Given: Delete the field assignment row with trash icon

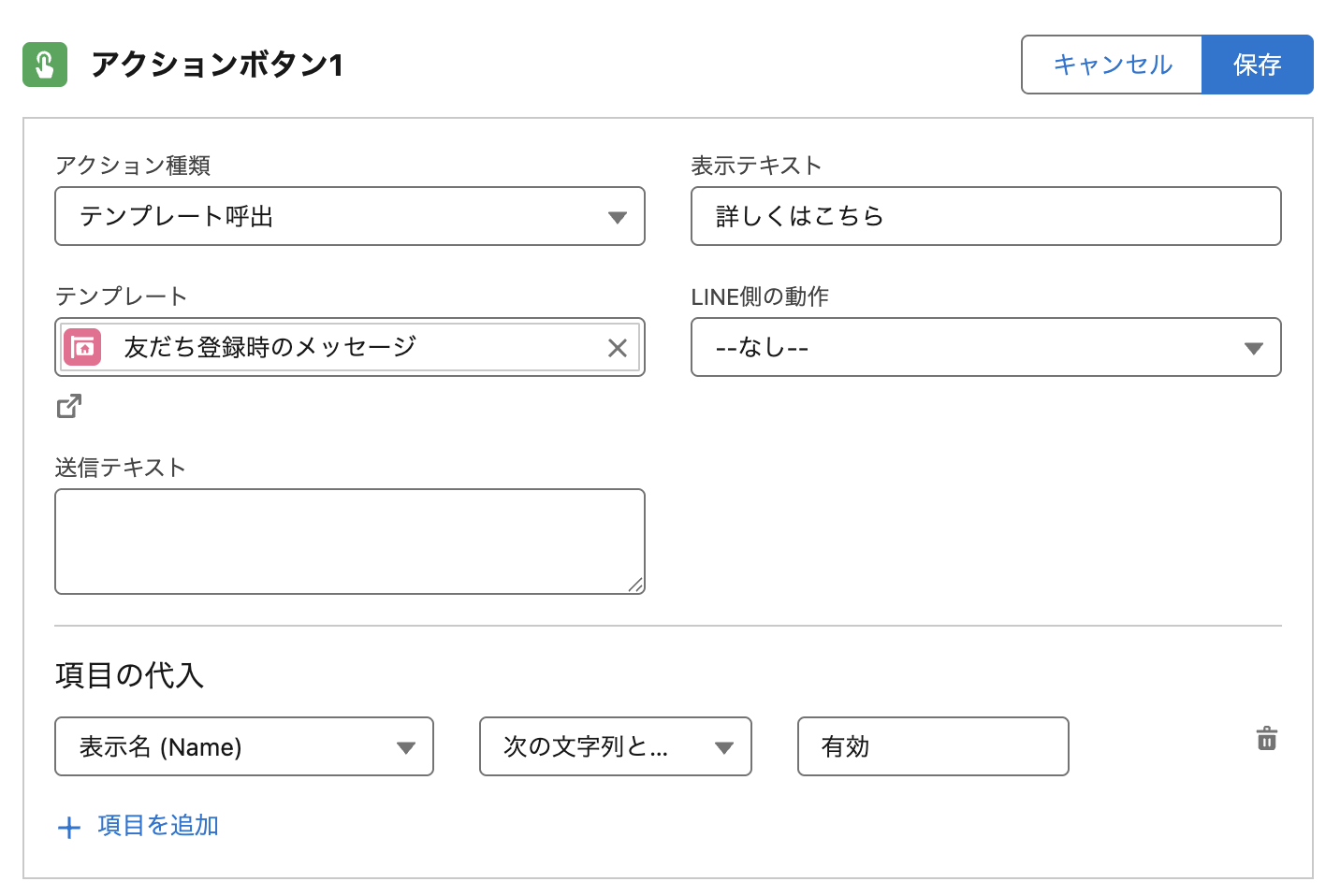Looking at the screenshot, I should pos(1266,739).
